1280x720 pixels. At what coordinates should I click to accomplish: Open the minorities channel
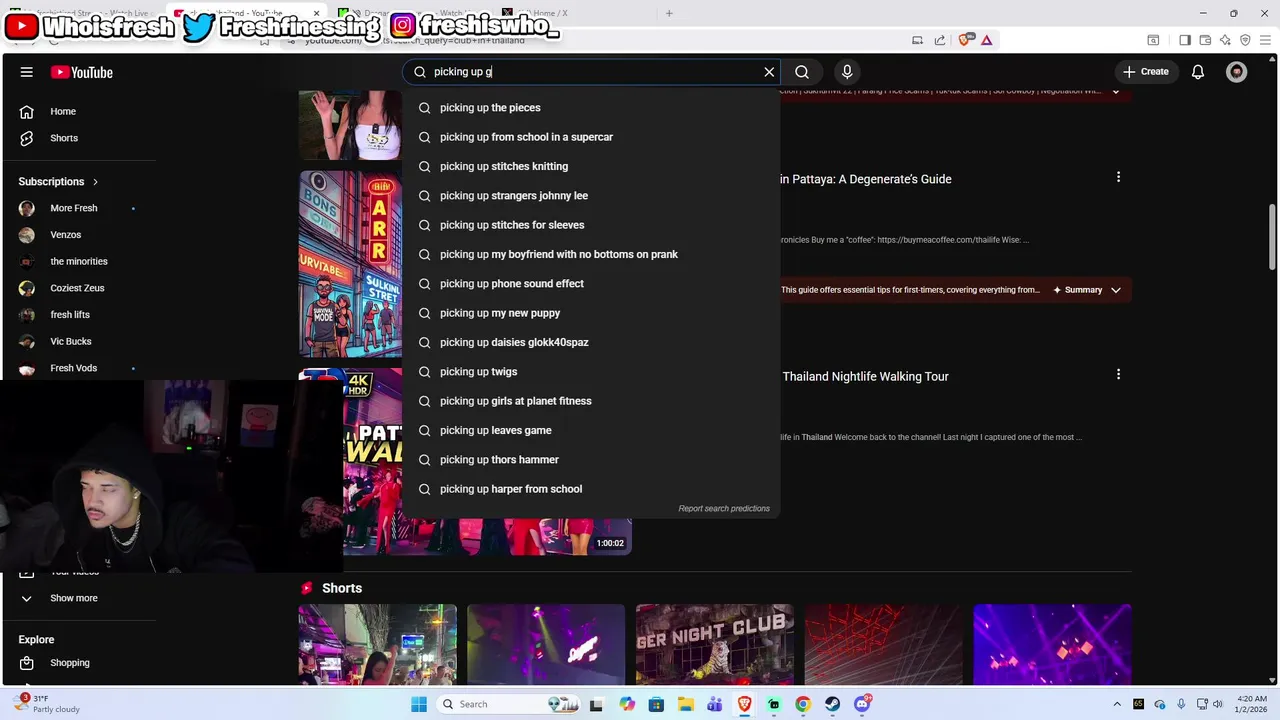(x=79, y=261)
